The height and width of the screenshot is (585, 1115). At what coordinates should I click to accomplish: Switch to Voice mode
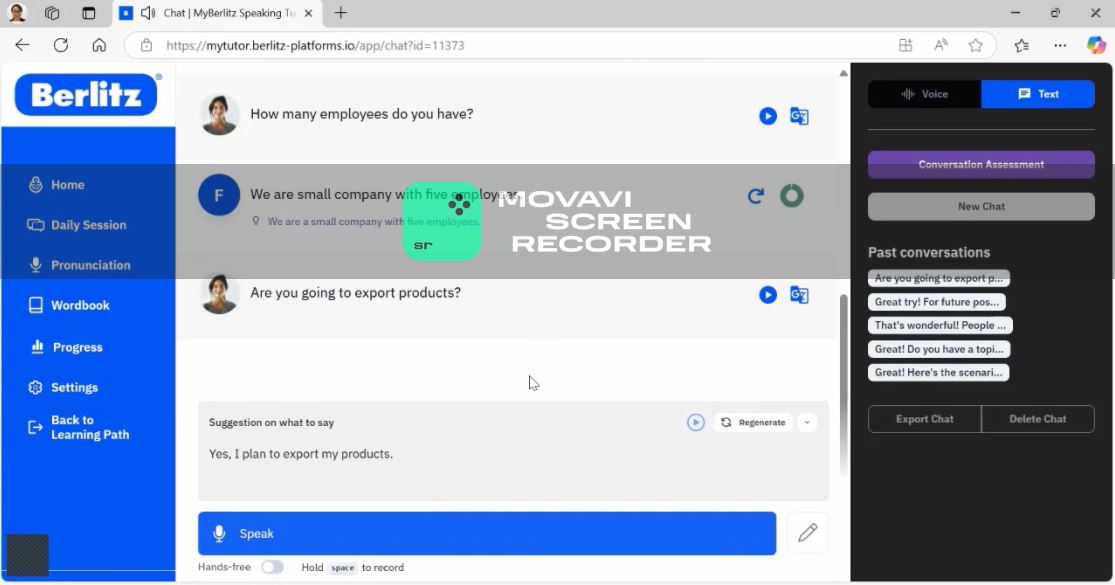click(924, 94)
